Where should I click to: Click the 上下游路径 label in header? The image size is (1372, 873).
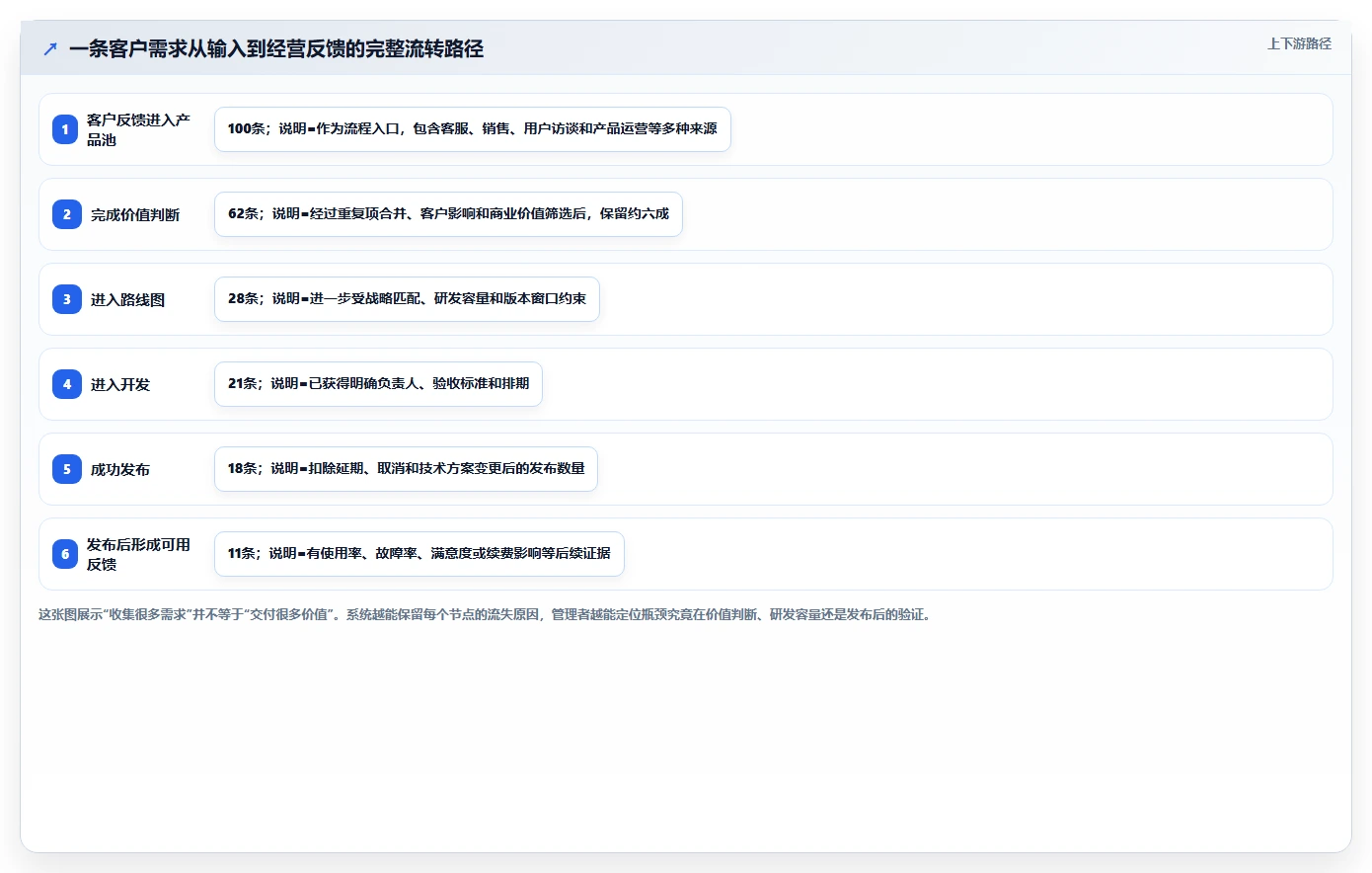click(1299, 43)
